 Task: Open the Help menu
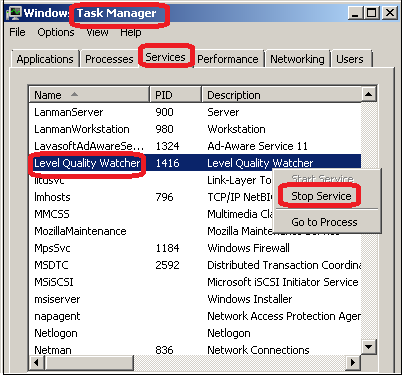pyautogui.click(x=131, y=32)
